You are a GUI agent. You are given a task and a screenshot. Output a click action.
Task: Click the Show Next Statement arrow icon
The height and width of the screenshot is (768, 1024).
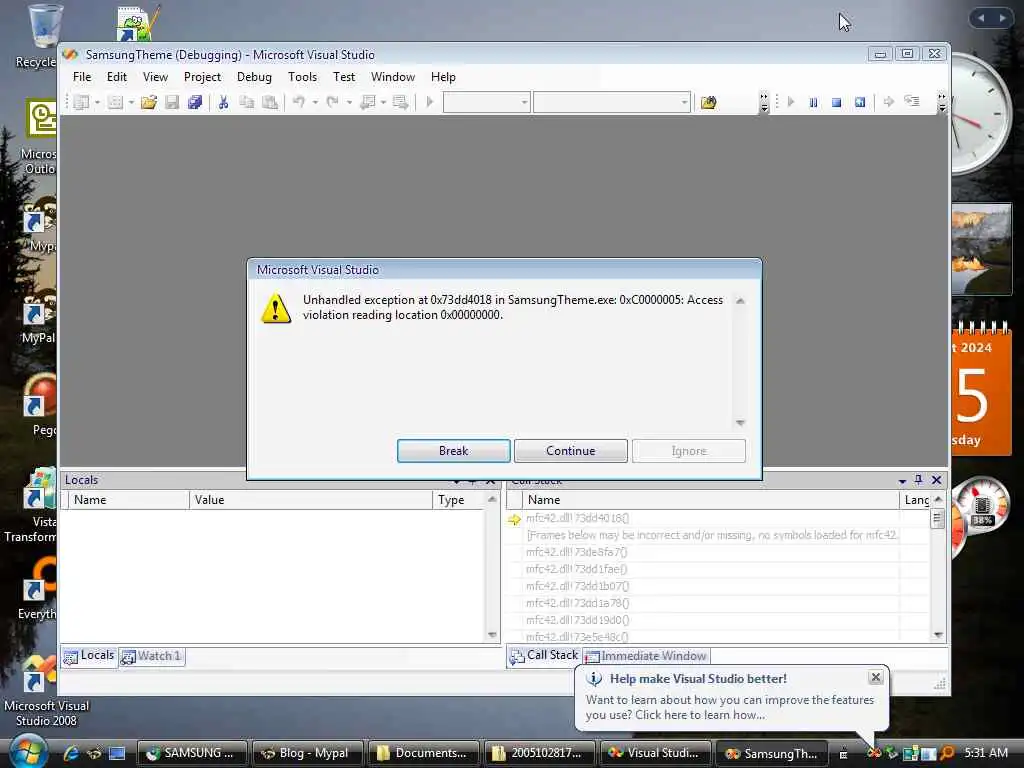pos(889,102)
